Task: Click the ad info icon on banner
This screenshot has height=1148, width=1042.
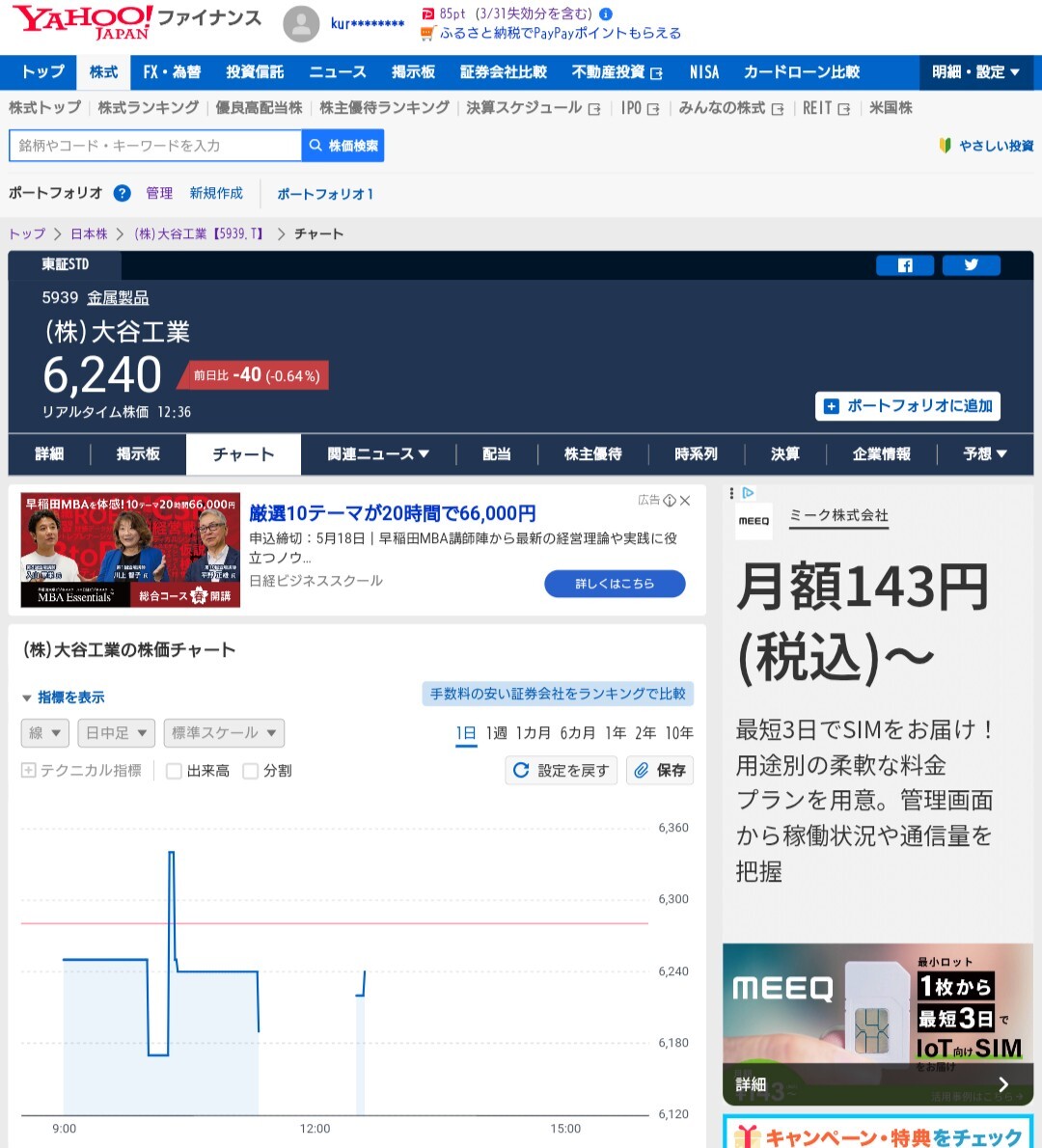Action: point(670,501)
